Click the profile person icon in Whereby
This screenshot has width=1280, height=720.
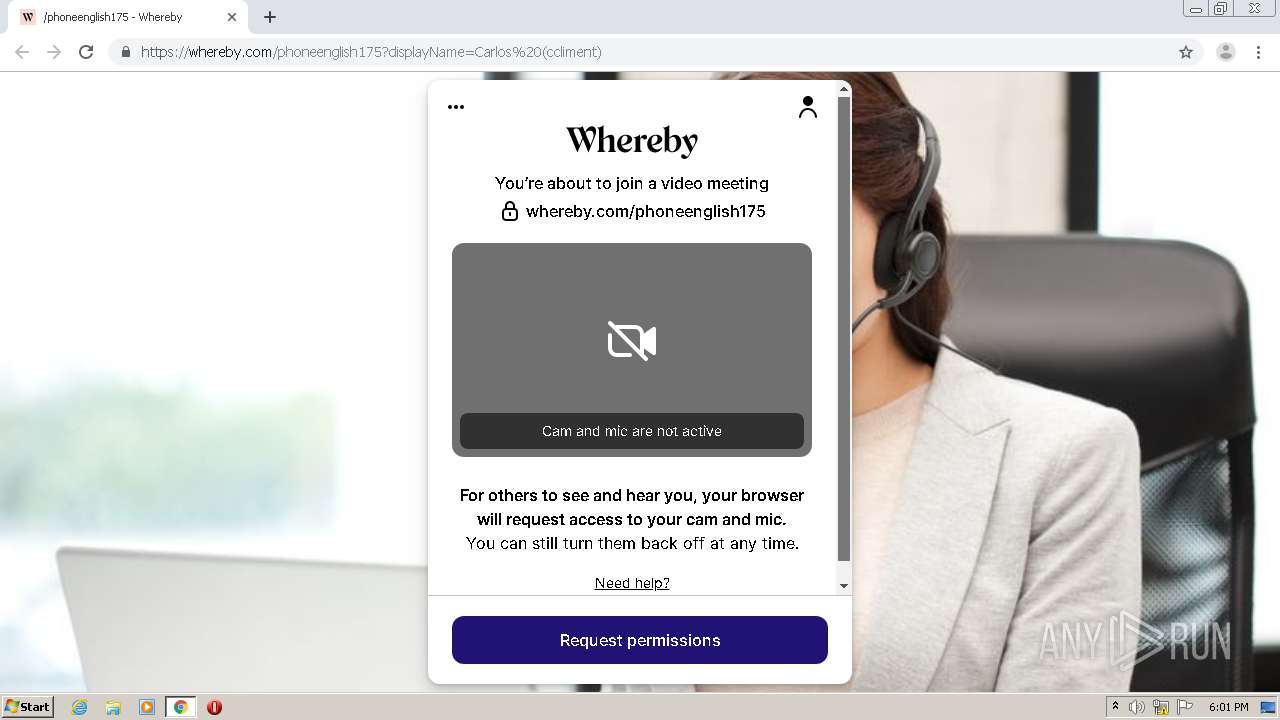coord(808,107)
